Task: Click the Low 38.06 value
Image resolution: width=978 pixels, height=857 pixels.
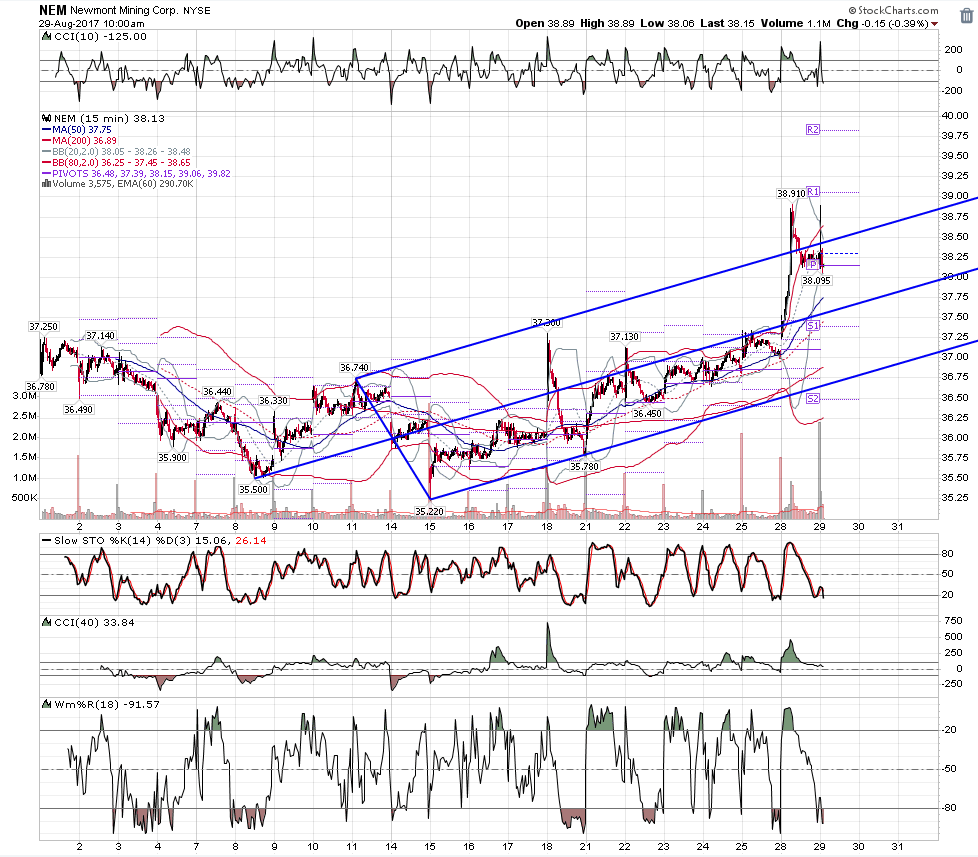Action: point(667,23)
